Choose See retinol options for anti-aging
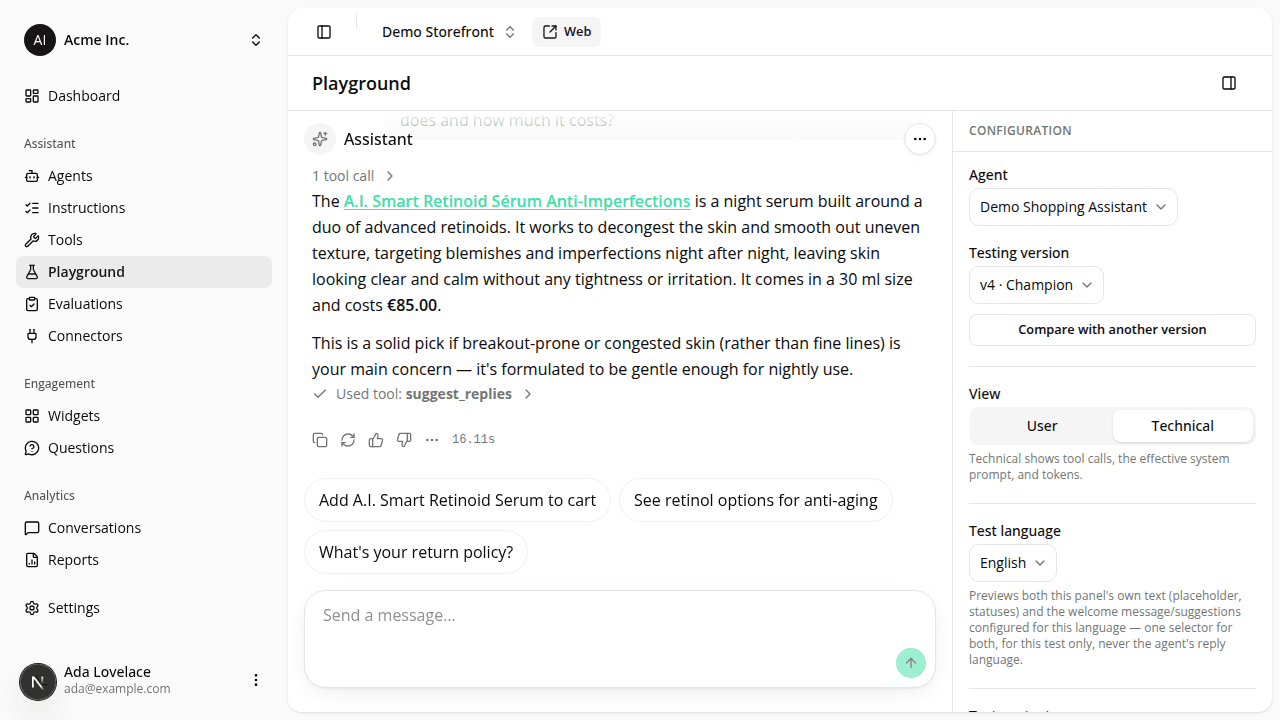 tap(756, 500)
